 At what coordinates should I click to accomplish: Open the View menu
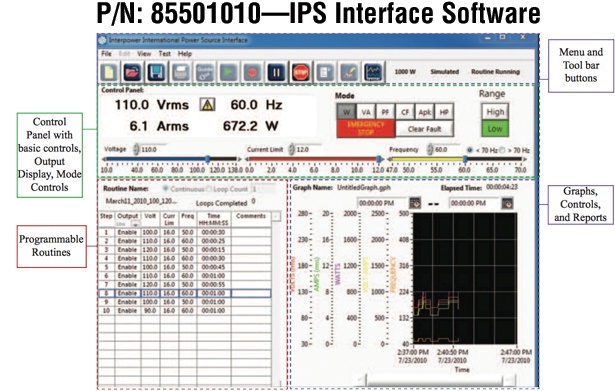144,54
